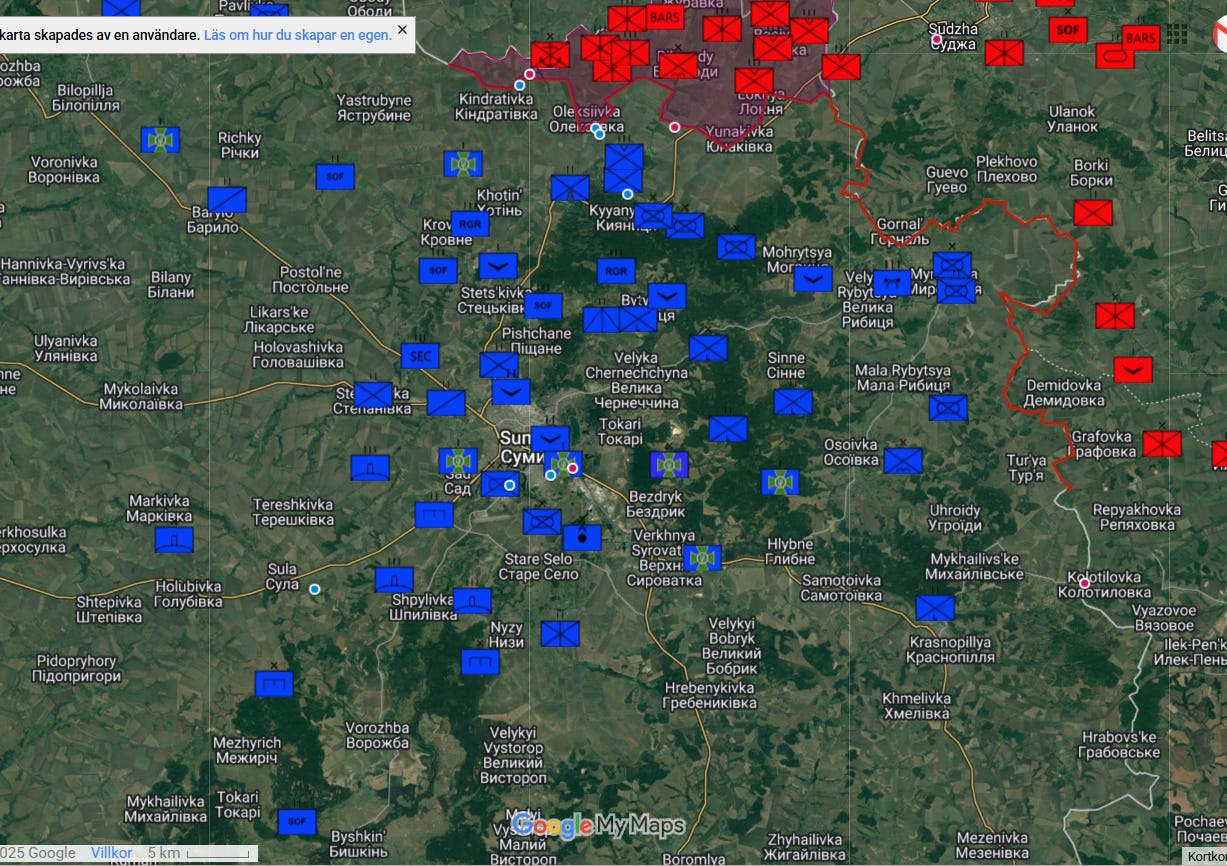The height and width of the screenshot is (866, 1227).
Task: Select the border guard emblem marker near Richky
Action: [160, 140]
